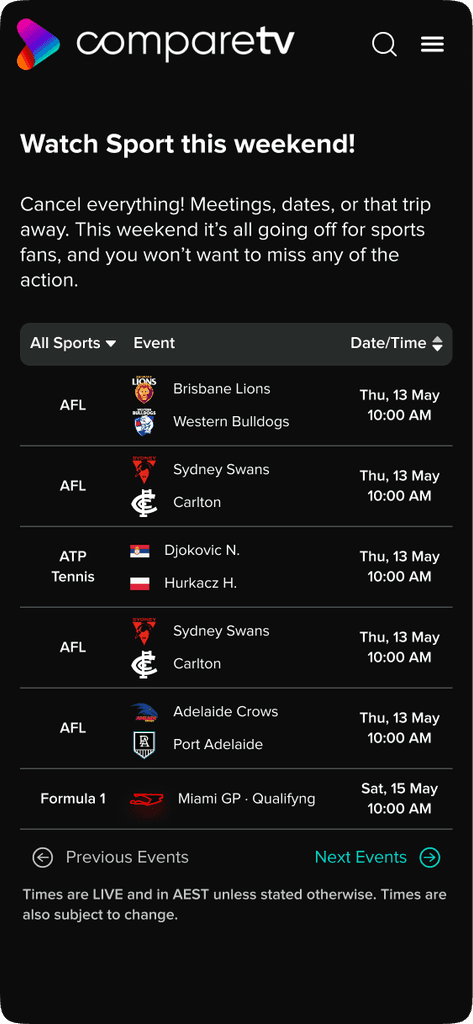Select the ATP Tennis event row label
The image size is (473, 1024).
point(73,567)
